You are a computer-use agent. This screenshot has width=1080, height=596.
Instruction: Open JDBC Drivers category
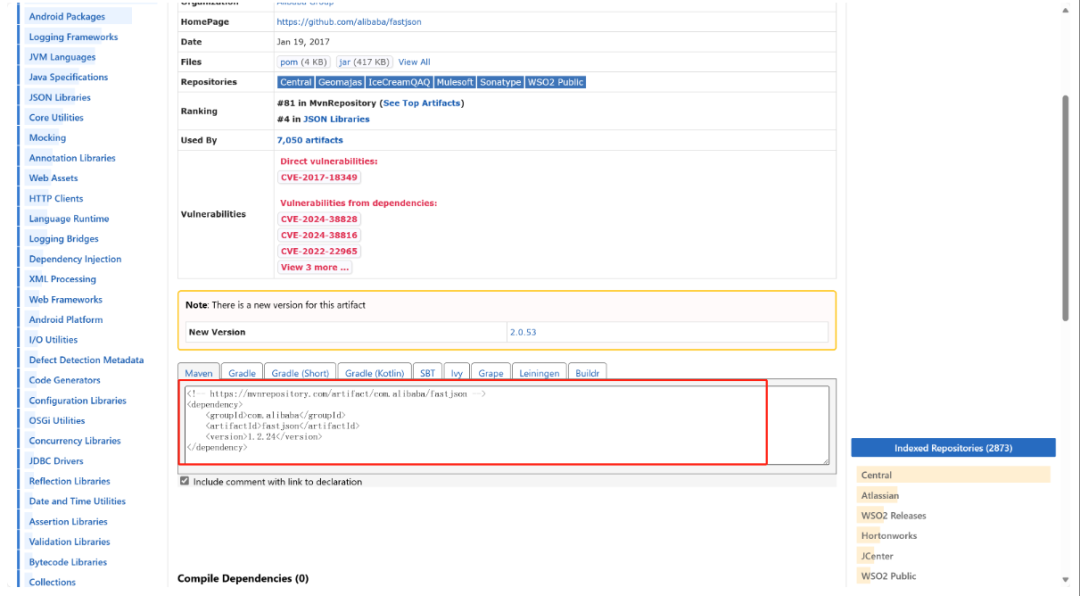(56, 461)
